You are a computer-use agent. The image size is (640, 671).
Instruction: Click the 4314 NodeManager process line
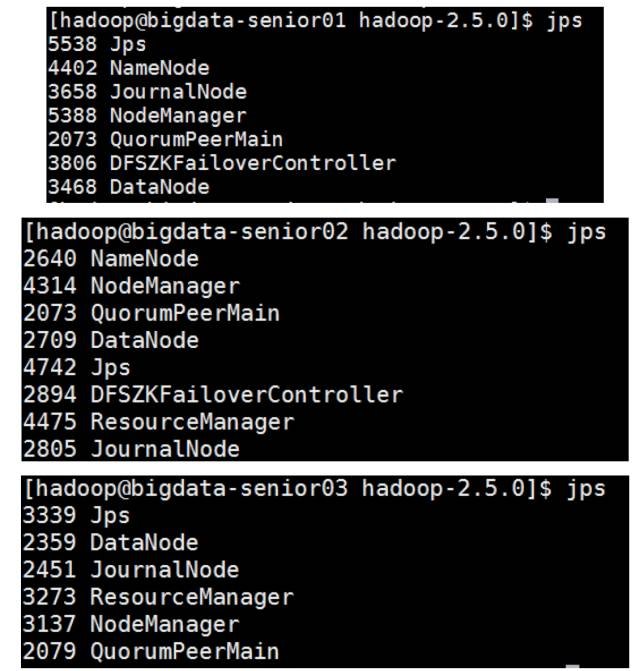pyautogui.click(x=131, y=286)
